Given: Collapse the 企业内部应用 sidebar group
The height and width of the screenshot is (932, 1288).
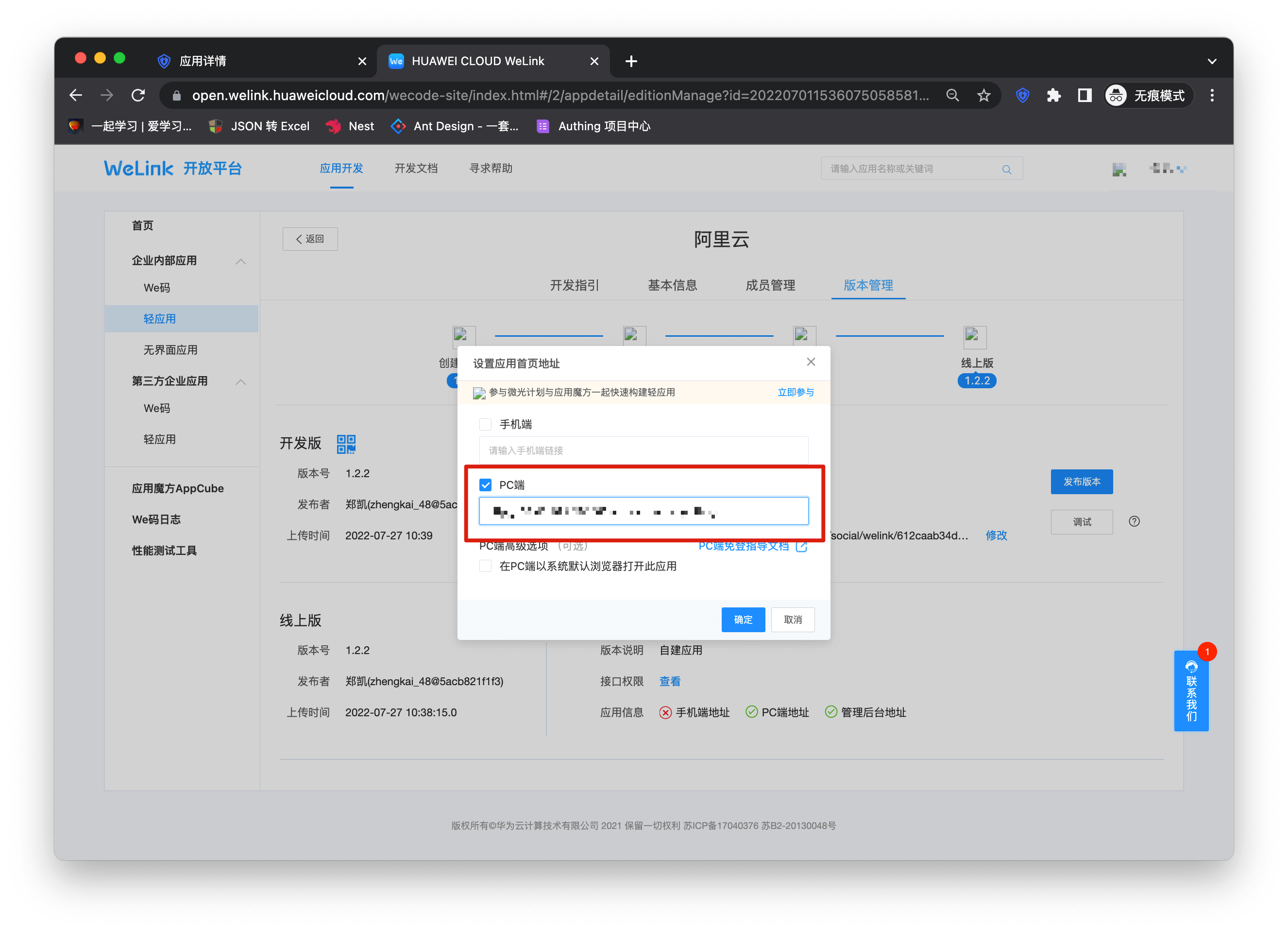Looking at the screenshot, I should click(241, 261).
